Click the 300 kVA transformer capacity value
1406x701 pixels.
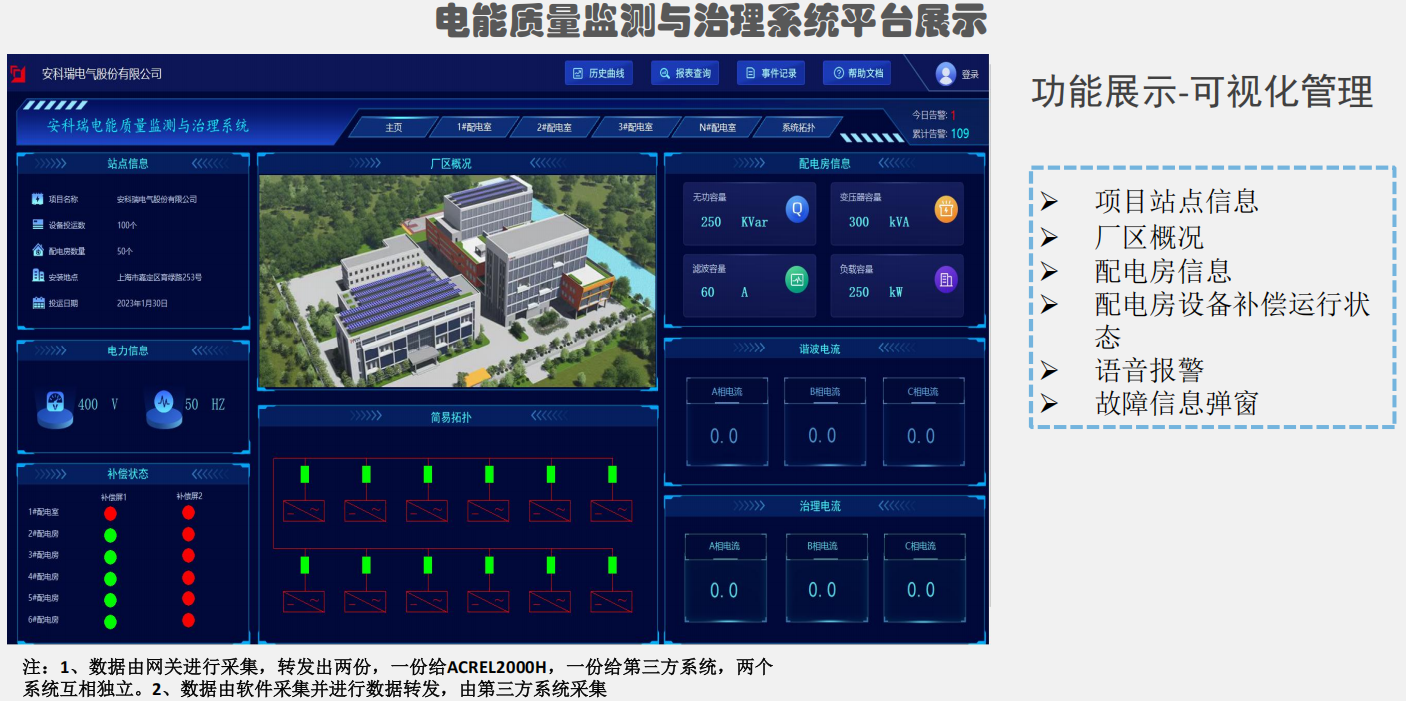coord(879,222)
